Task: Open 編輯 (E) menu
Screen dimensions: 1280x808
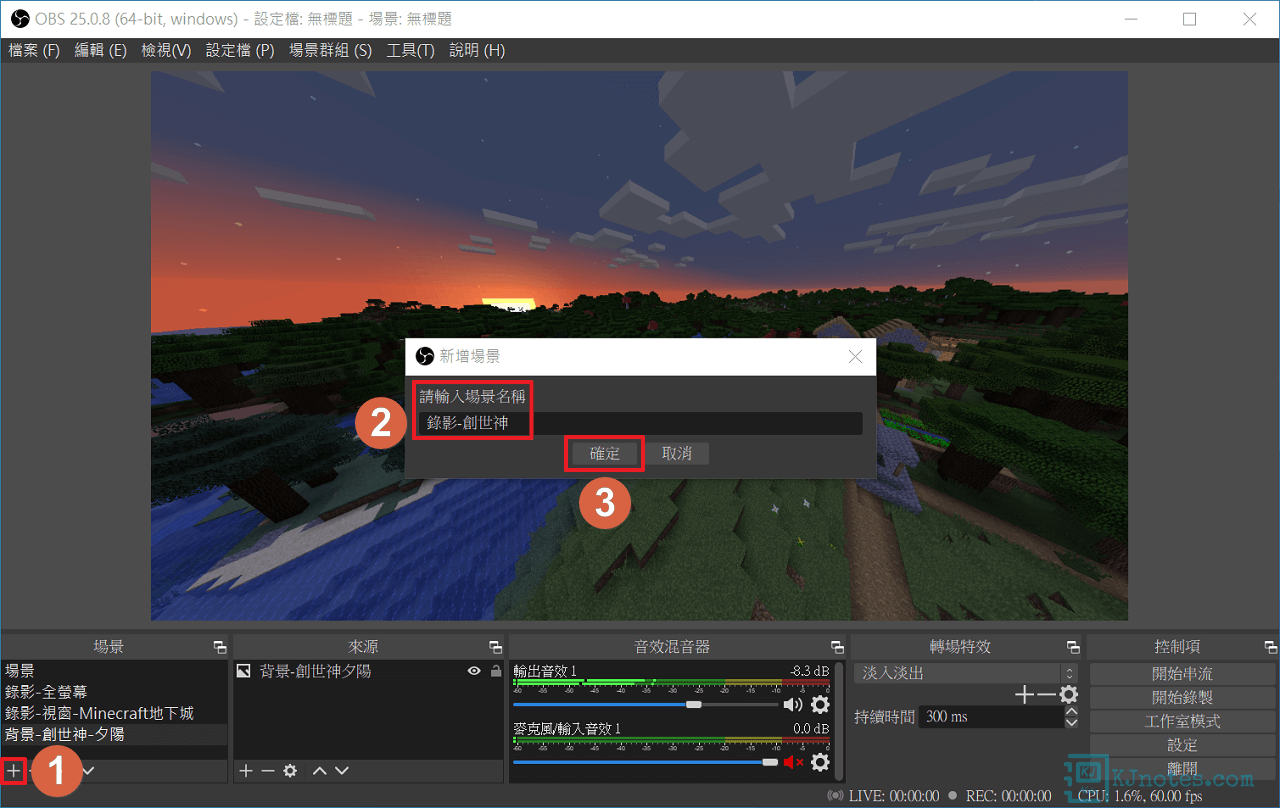Action: coord(100,50)
